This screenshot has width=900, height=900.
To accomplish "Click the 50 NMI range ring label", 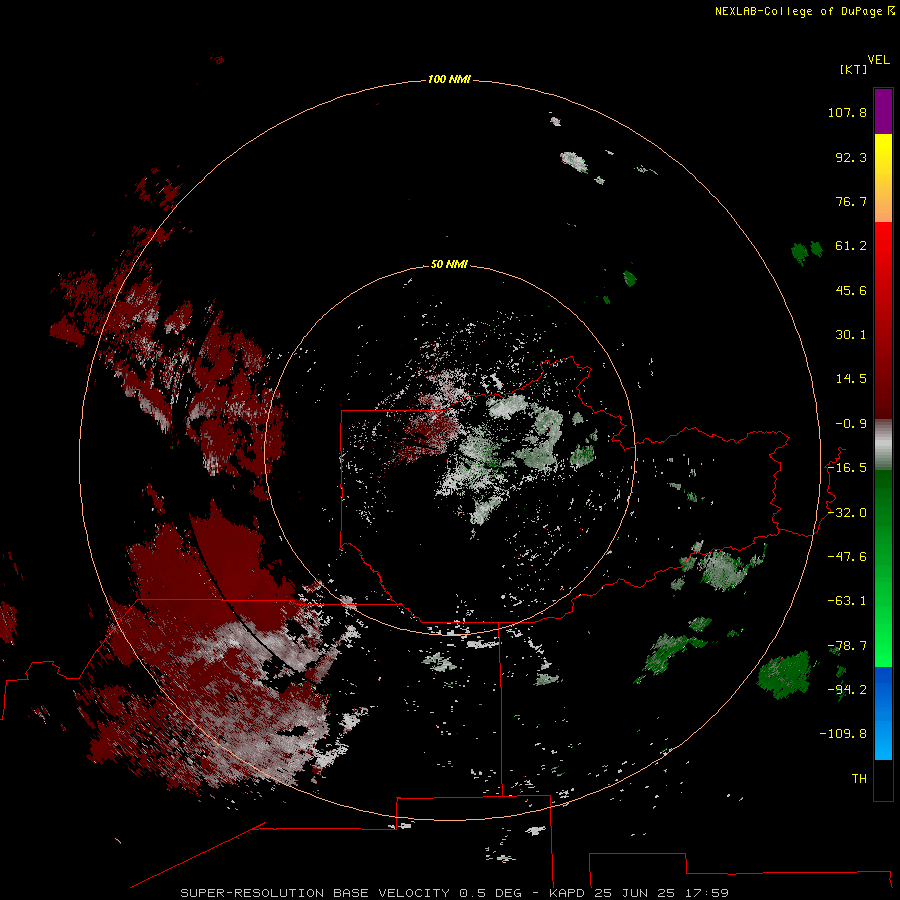I will click(x=449, y=264).
